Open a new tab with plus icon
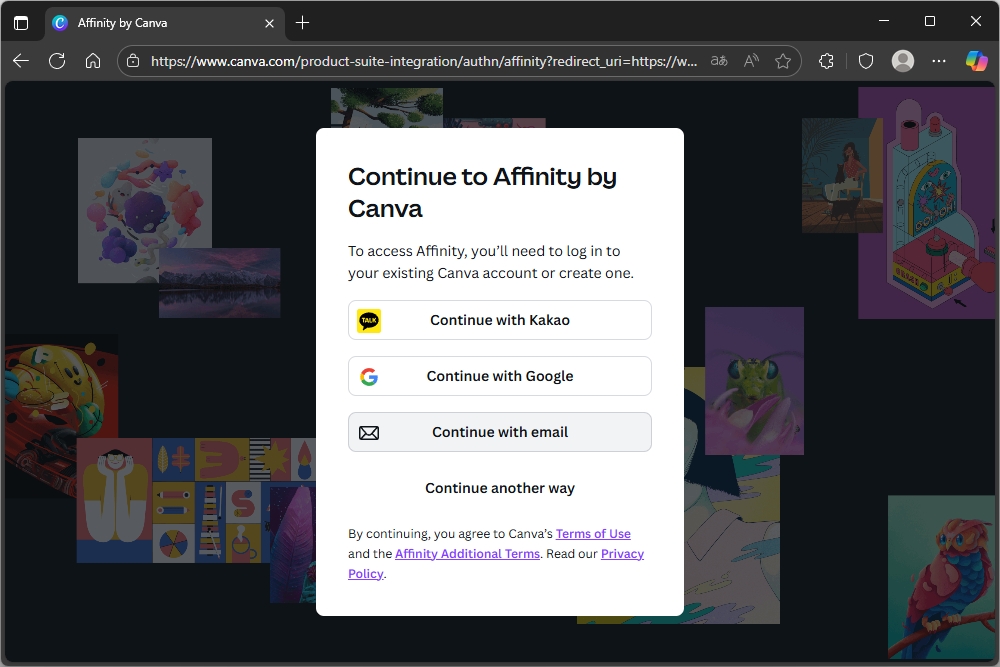 click(x=302, y=23)
